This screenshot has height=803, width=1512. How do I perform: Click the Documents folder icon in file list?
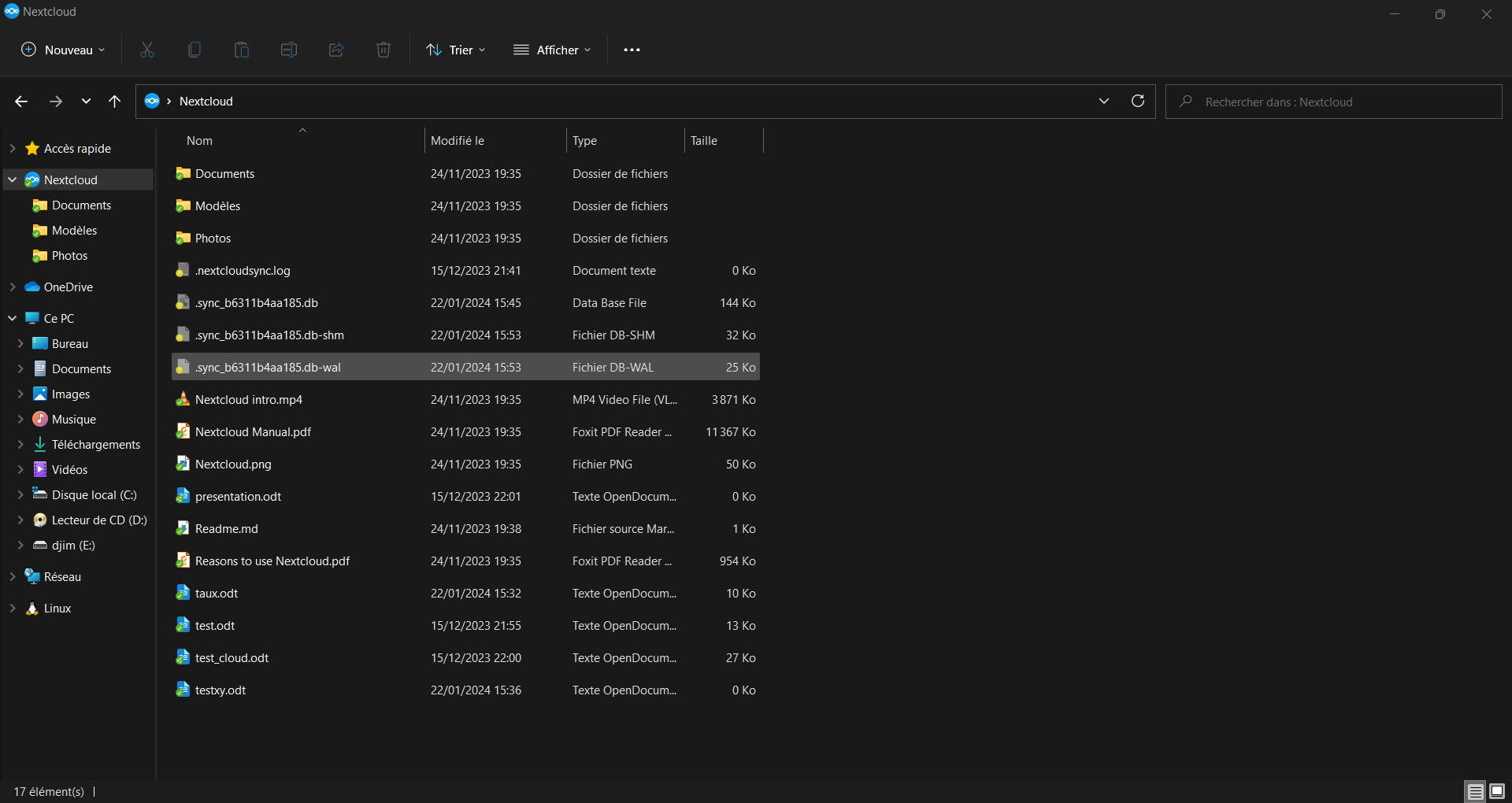(183, 173)
